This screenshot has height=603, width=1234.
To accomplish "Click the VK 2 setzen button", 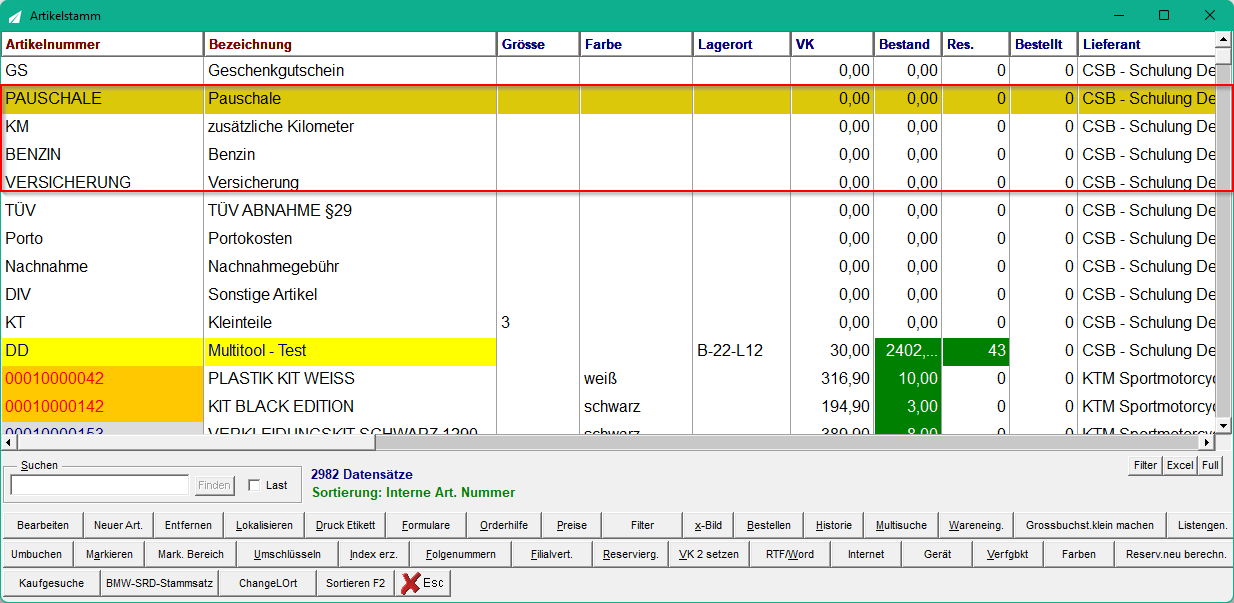I will (x=709, y=554).
